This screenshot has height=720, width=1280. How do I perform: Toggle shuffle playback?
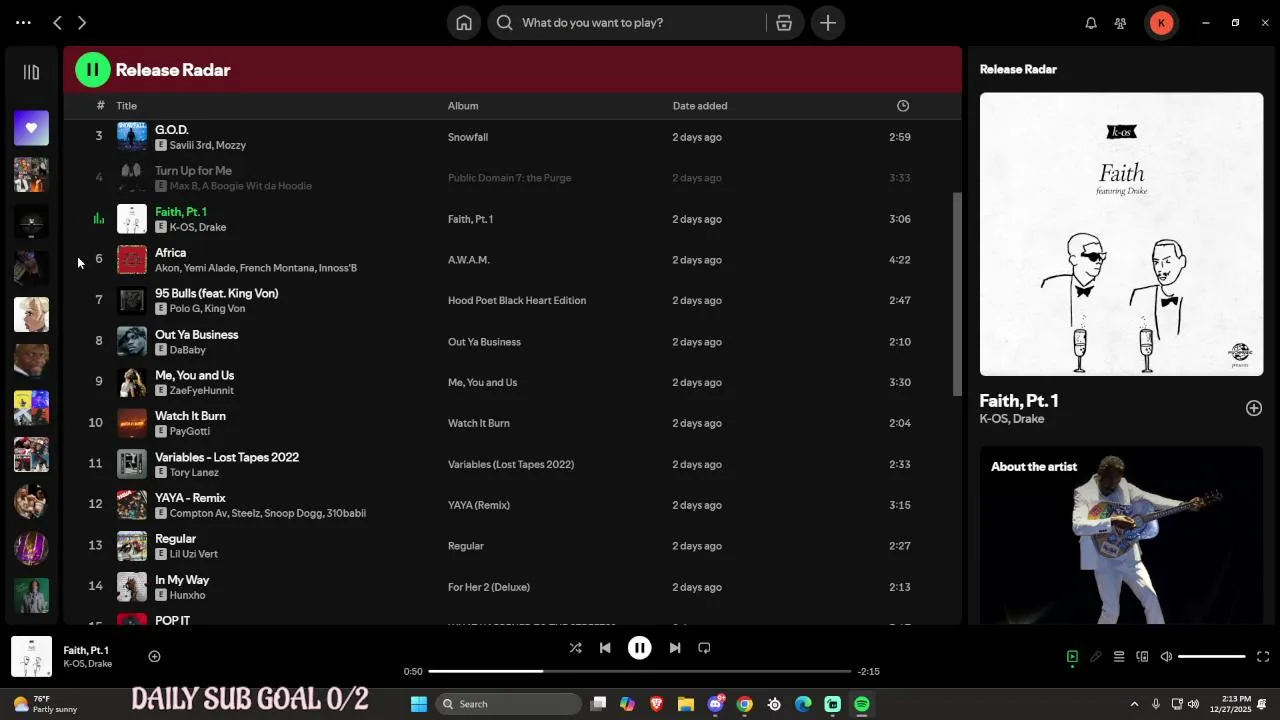coord(575,648)
